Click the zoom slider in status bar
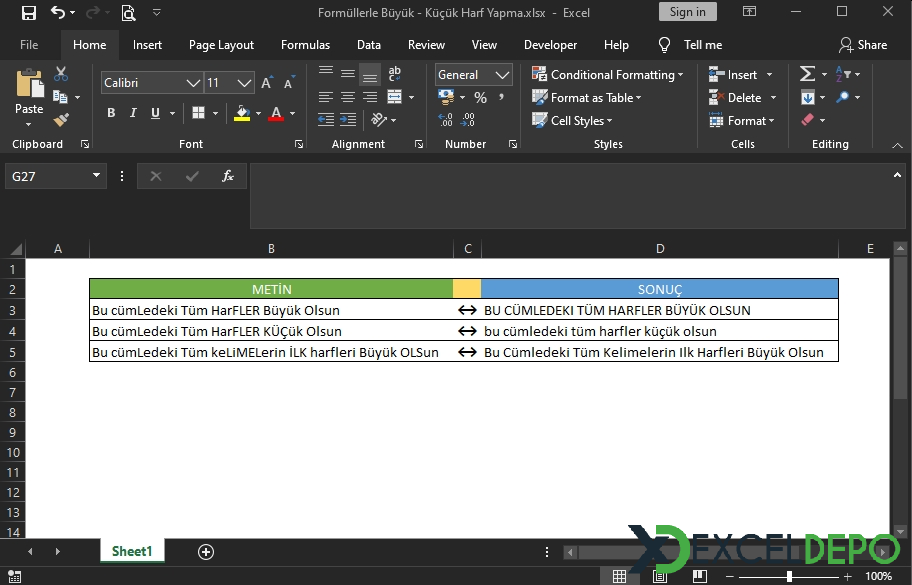The width and height of the screenshot is (912, 585). coord(789,576)
